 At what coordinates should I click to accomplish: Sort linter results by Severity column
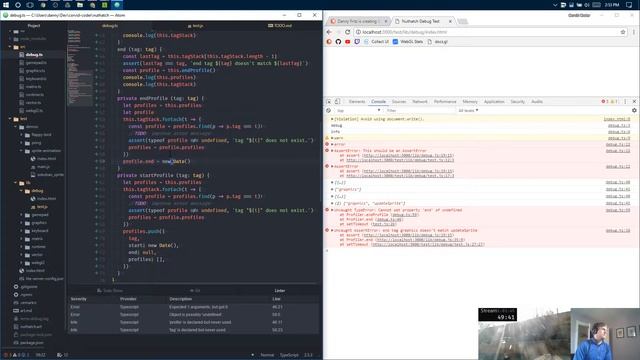(x=78, y=299)
